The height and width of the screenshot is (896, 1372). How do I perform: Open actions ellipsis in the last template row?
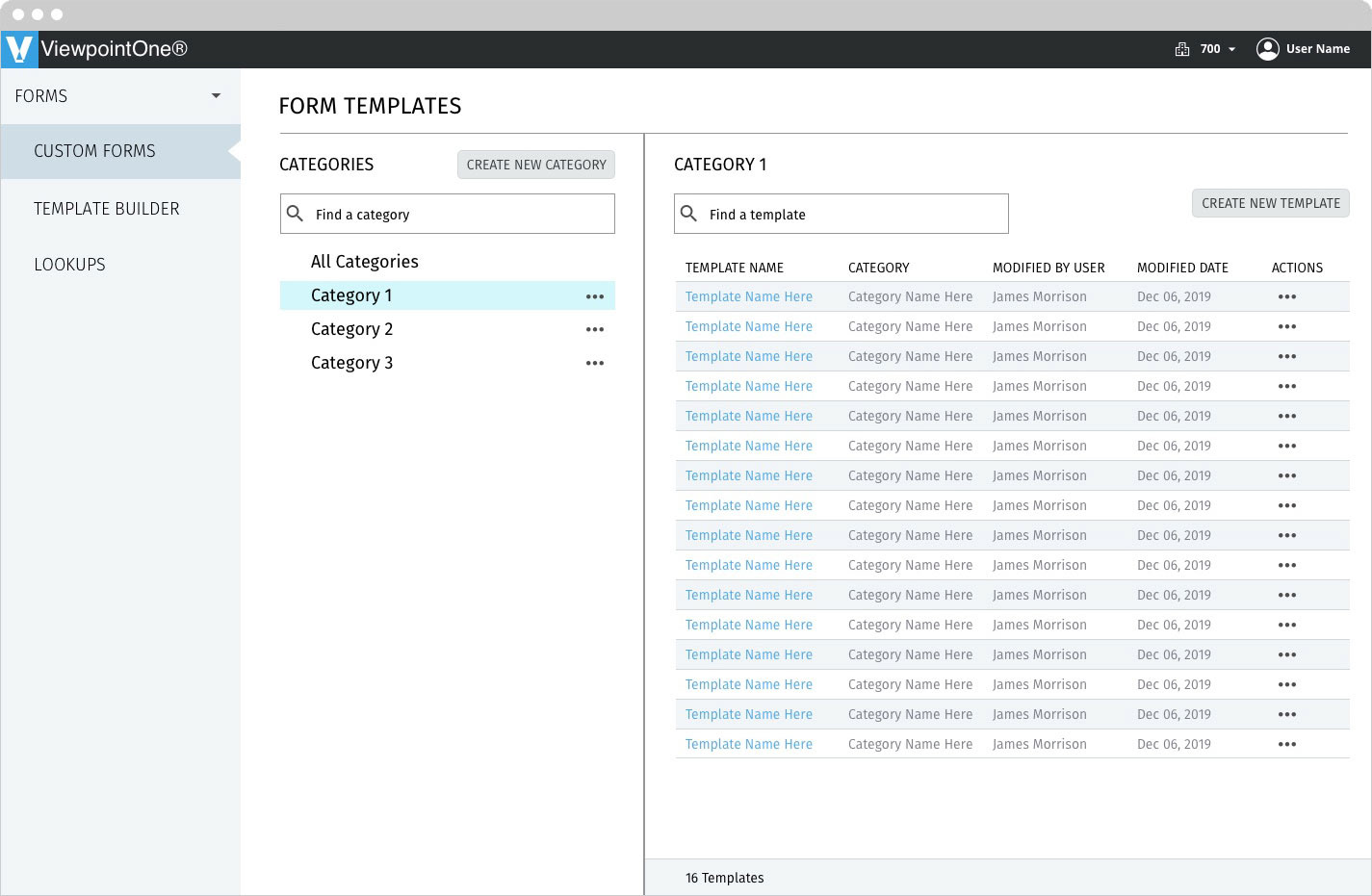[x=1287, y=745]
